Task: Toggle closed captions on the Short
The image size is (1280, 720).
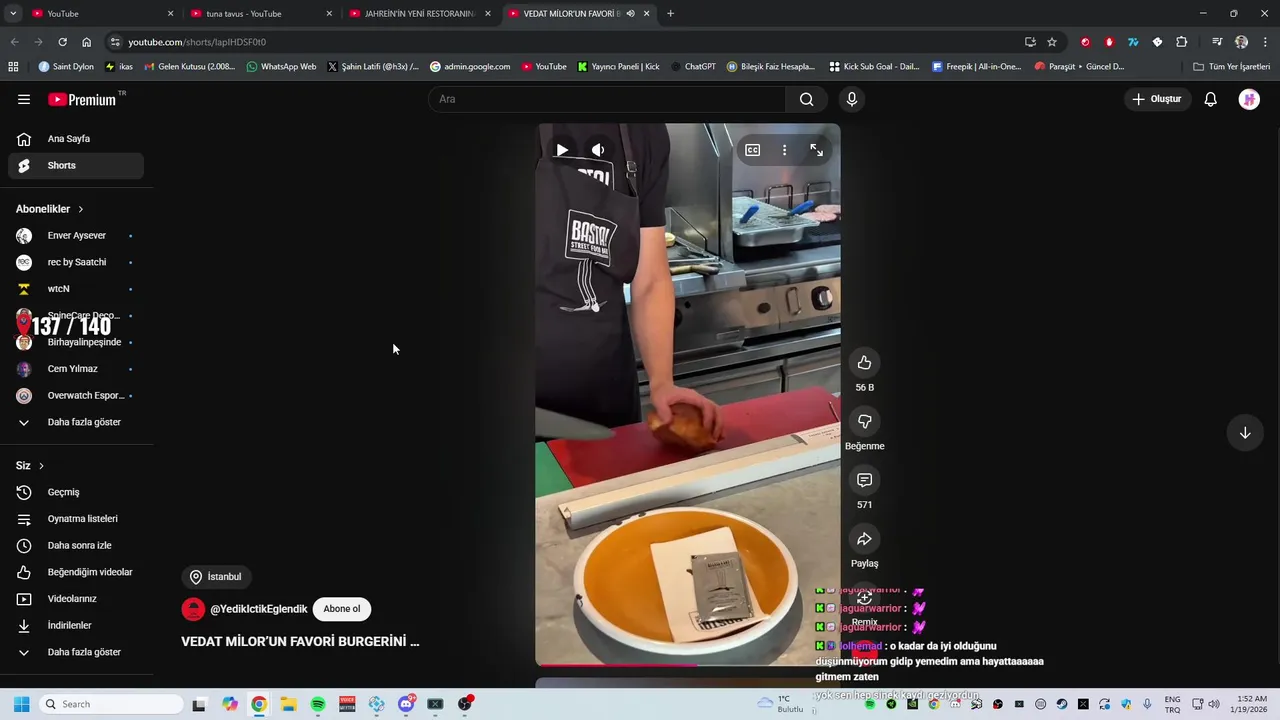Action: [x=752, y=150]
